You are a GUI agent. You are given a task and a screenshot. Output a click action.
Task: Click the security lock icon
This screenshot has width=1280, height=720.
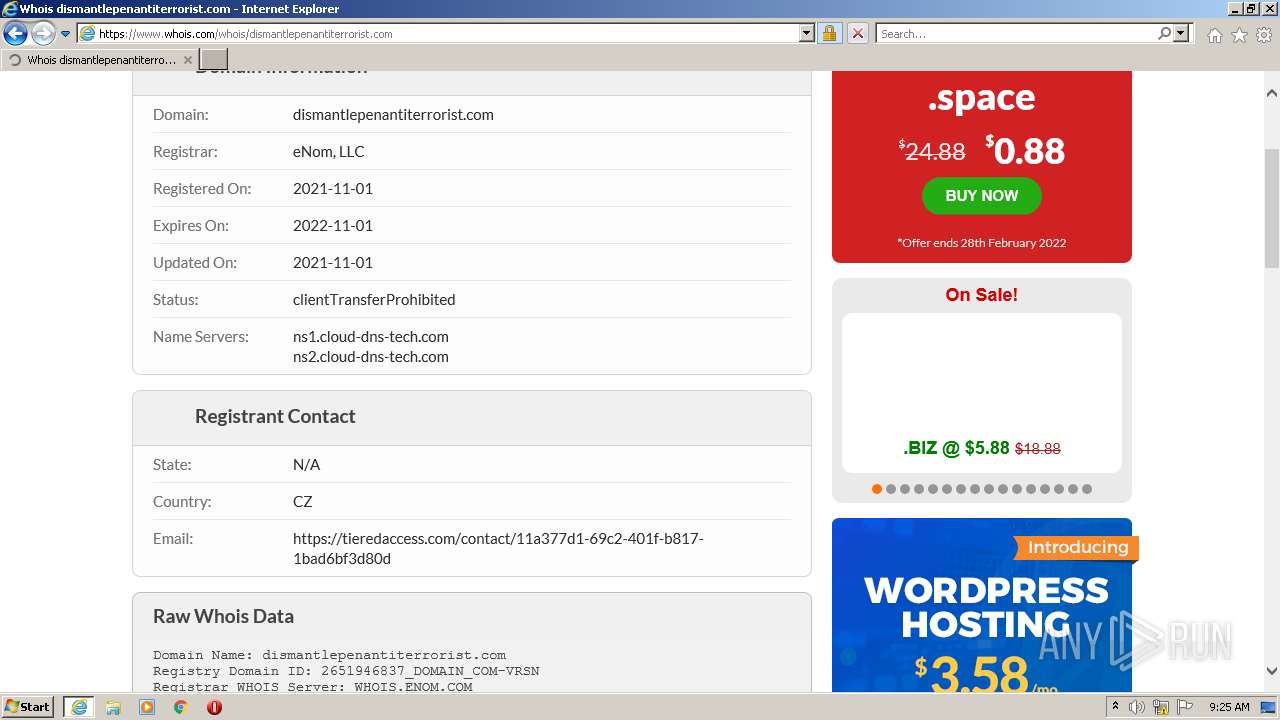(829, 34)
